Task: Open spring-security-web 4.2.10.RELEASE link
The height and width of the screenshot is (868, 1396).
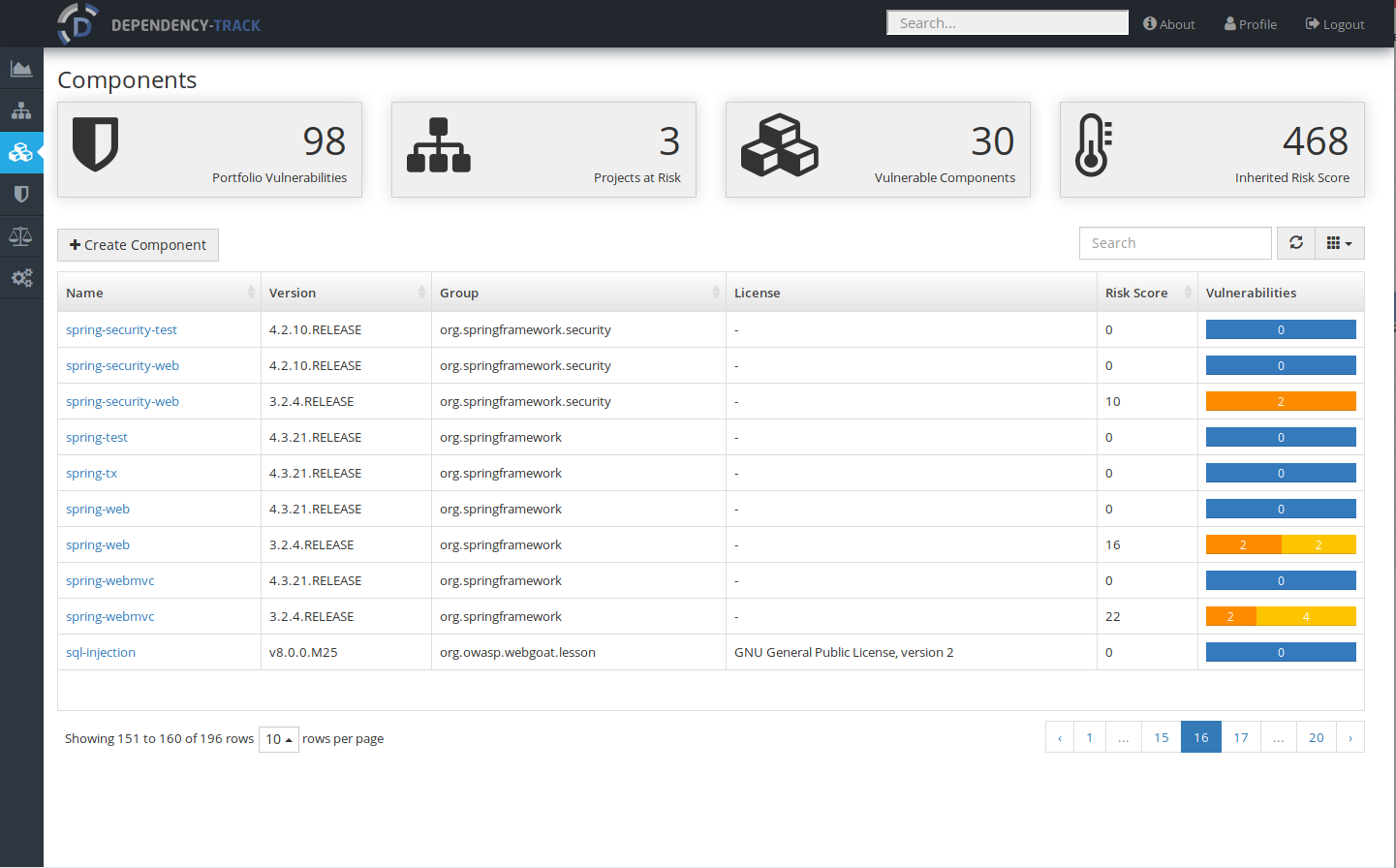Action: (x=122, y=366)
